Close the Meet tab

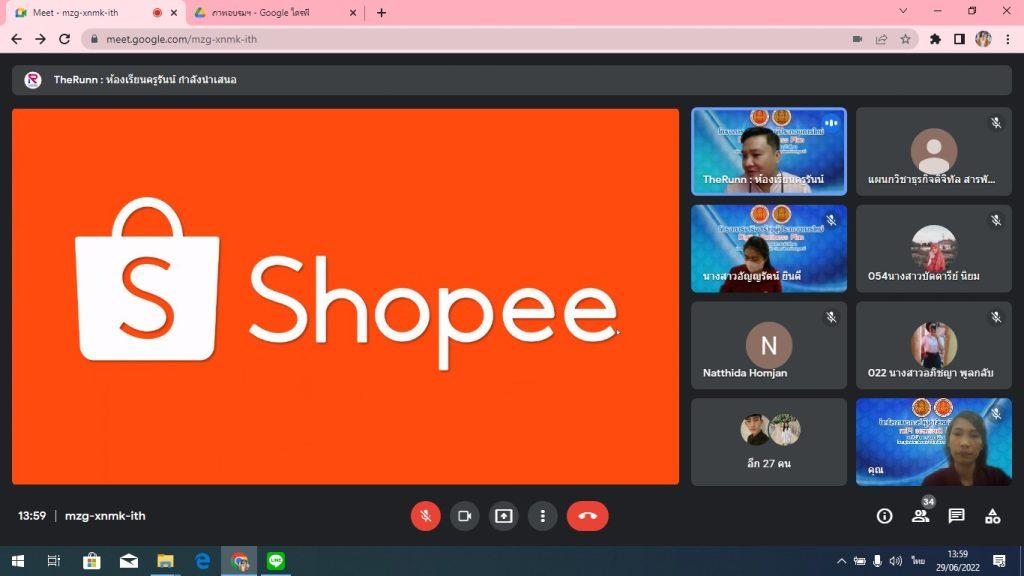[x=174, y=12]
